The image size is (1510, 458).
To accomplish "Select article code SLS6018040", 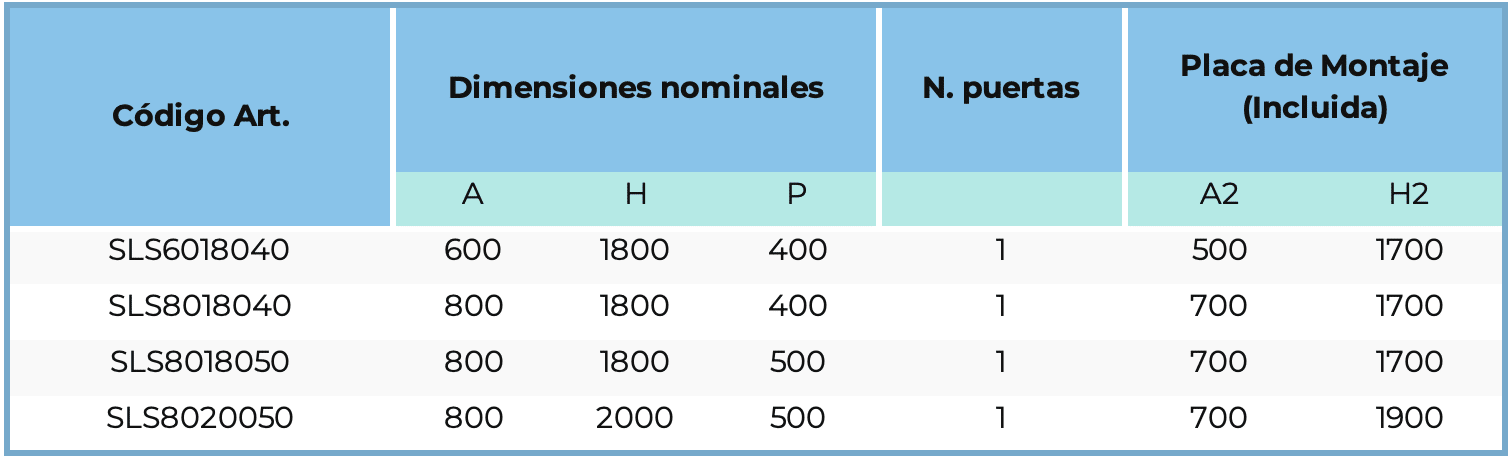I will coord(199,250).
